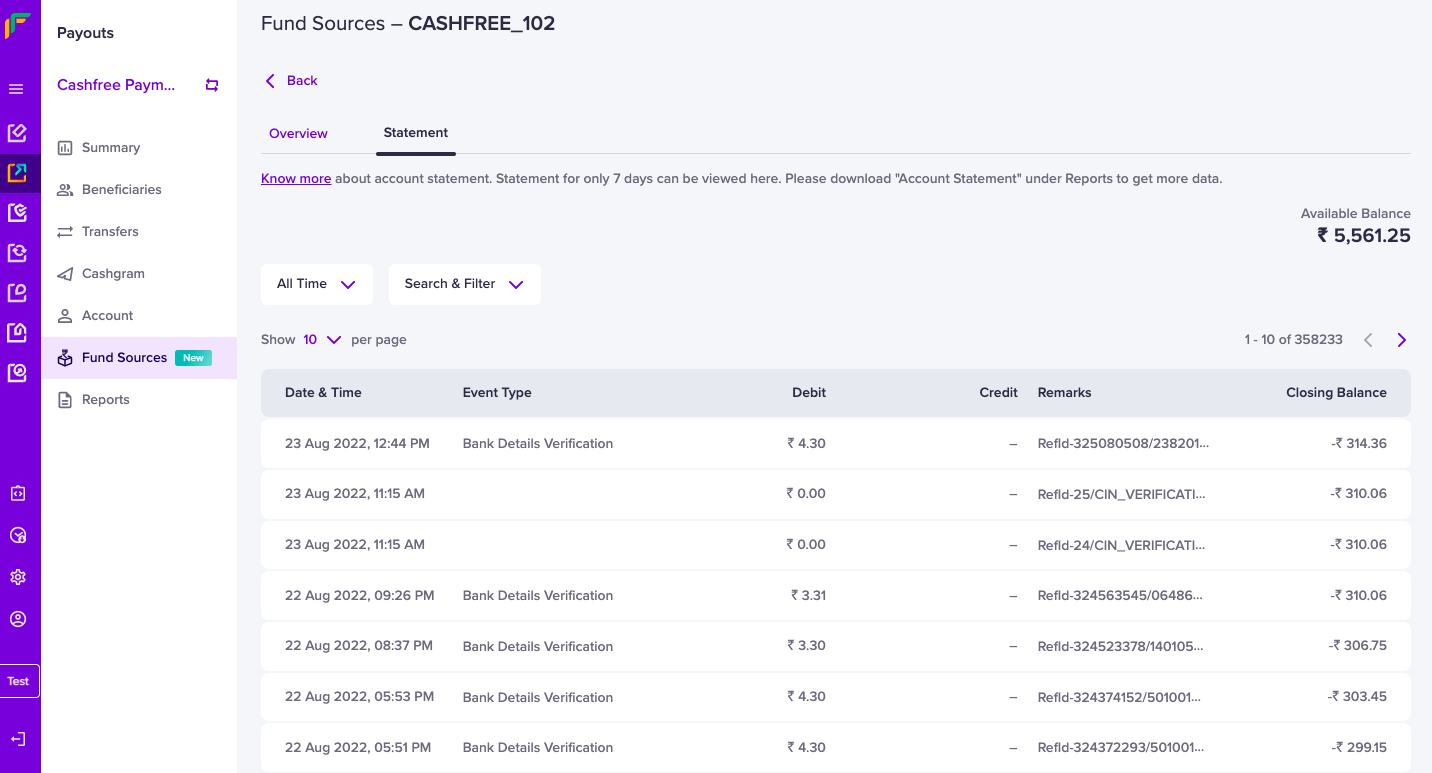
Task: Click the switch-account icon beside Cashfree Paym...
Action: tap(212, 85)
